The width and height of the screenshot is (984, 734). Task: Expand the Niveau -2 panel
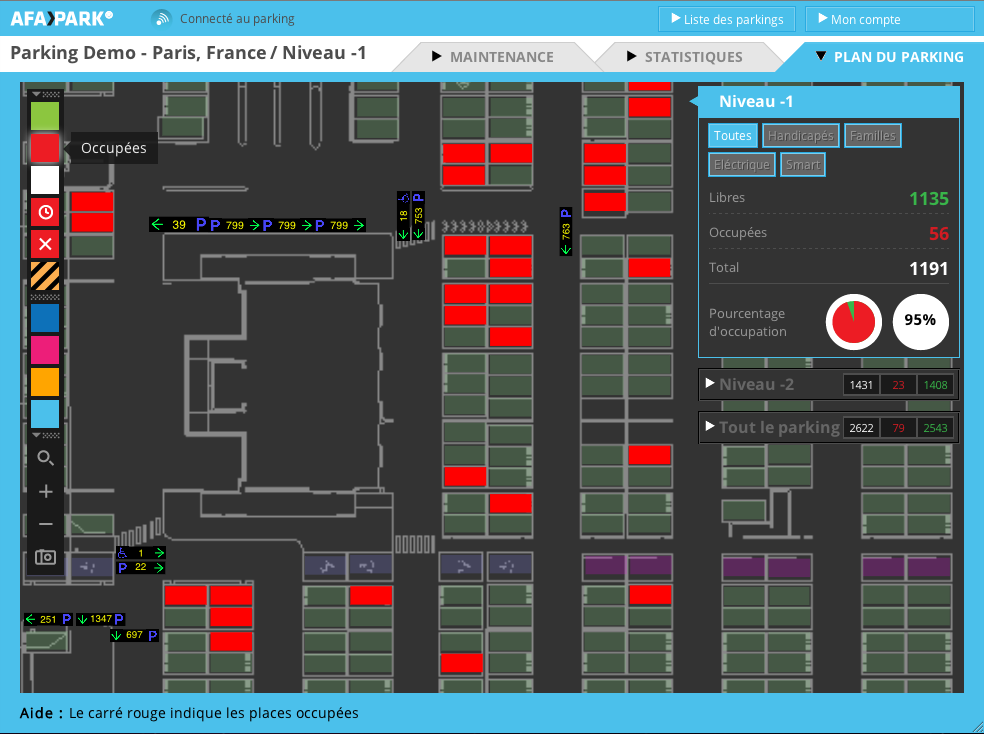point(755,384)
